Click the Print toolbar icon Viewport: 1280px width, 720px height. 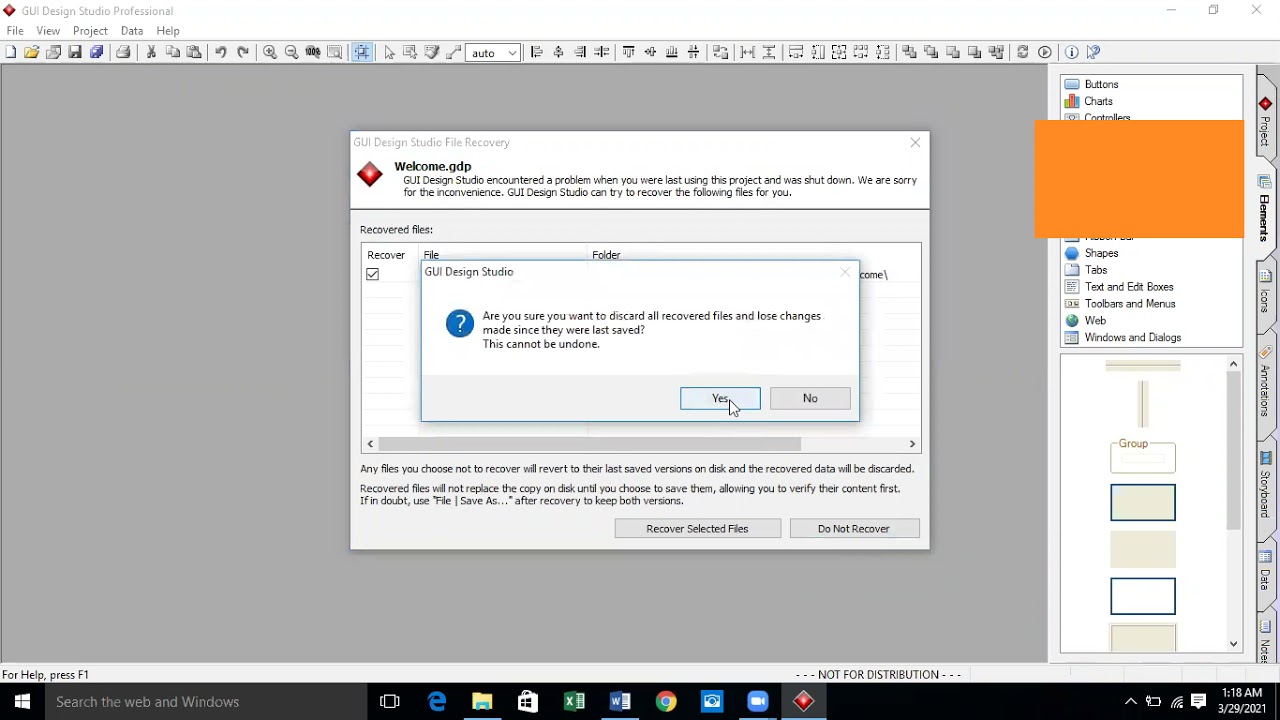point(123,52)
